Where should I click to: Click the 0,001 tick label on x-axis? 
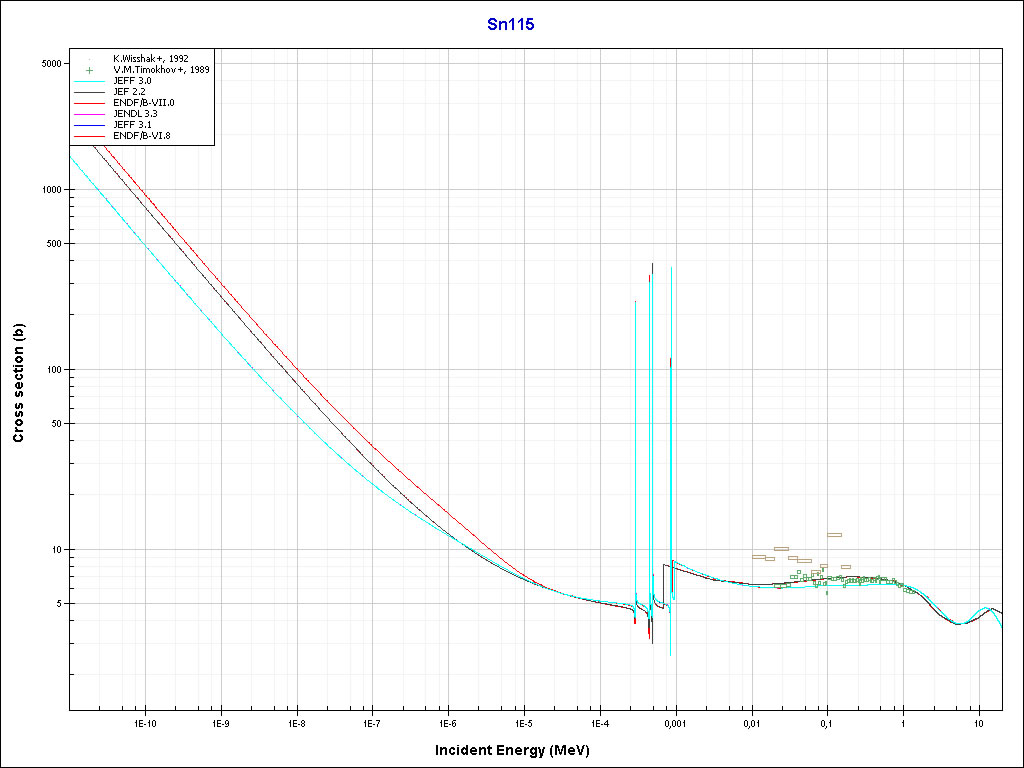tap(675, 723)
